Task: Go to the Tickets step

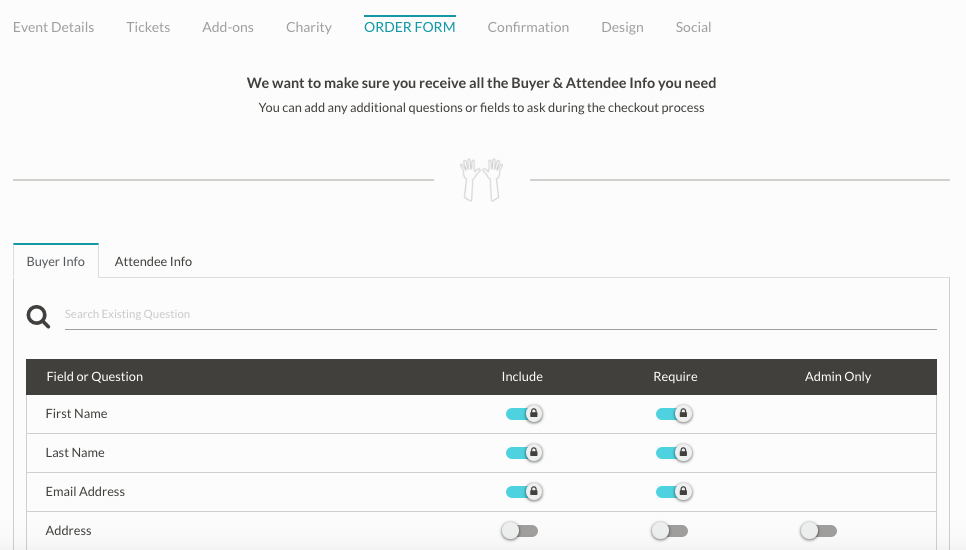Action: pyautogui.click(x=148, y=27)
